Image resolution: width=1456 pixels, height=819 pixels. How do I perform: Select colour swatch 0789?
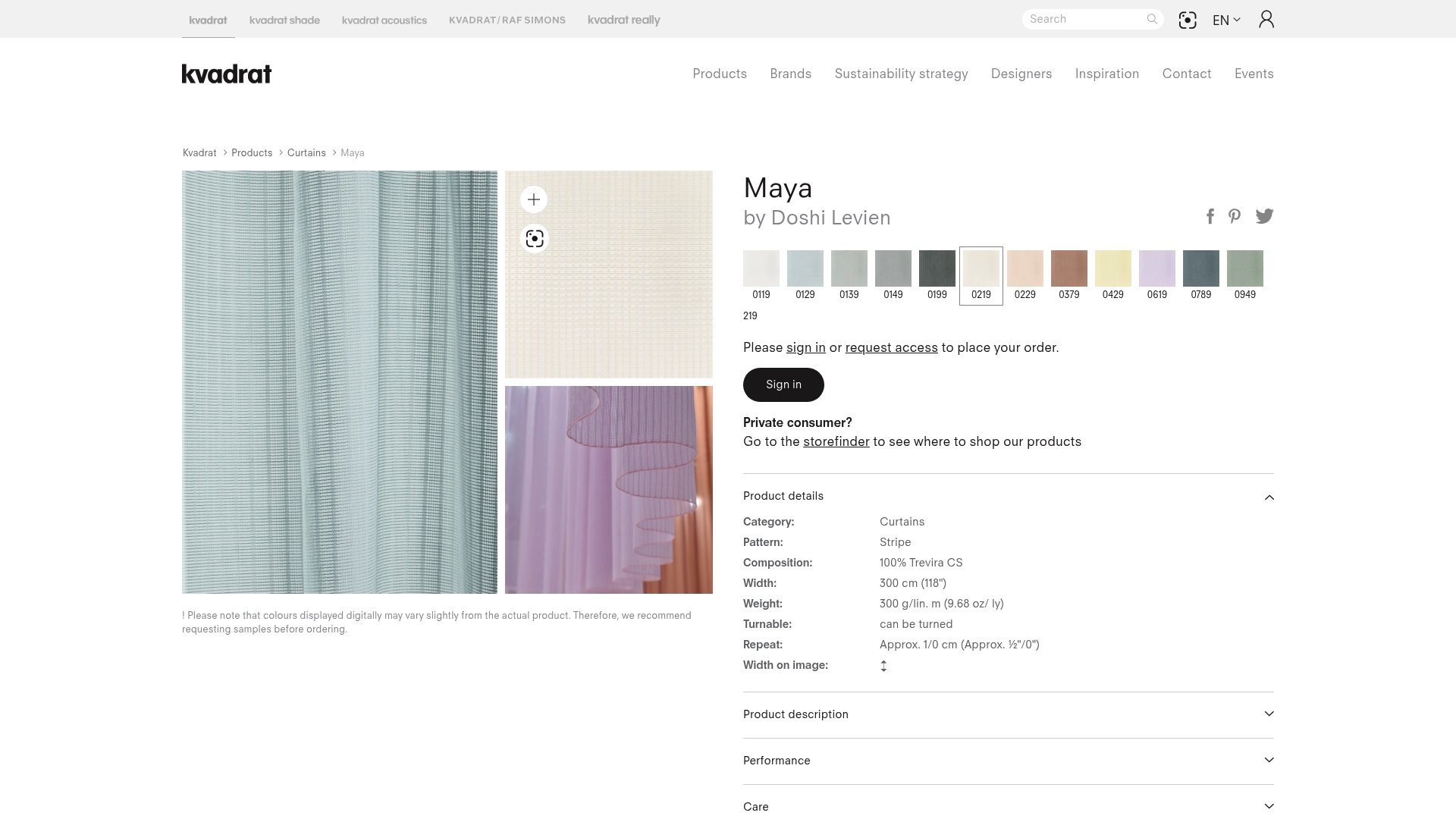click(x=1201, y=268)
